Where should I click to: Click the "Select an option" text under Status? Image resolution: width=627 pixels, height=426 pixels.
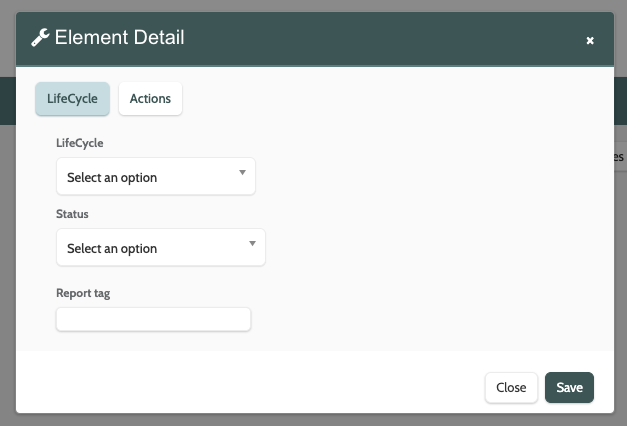112,248
